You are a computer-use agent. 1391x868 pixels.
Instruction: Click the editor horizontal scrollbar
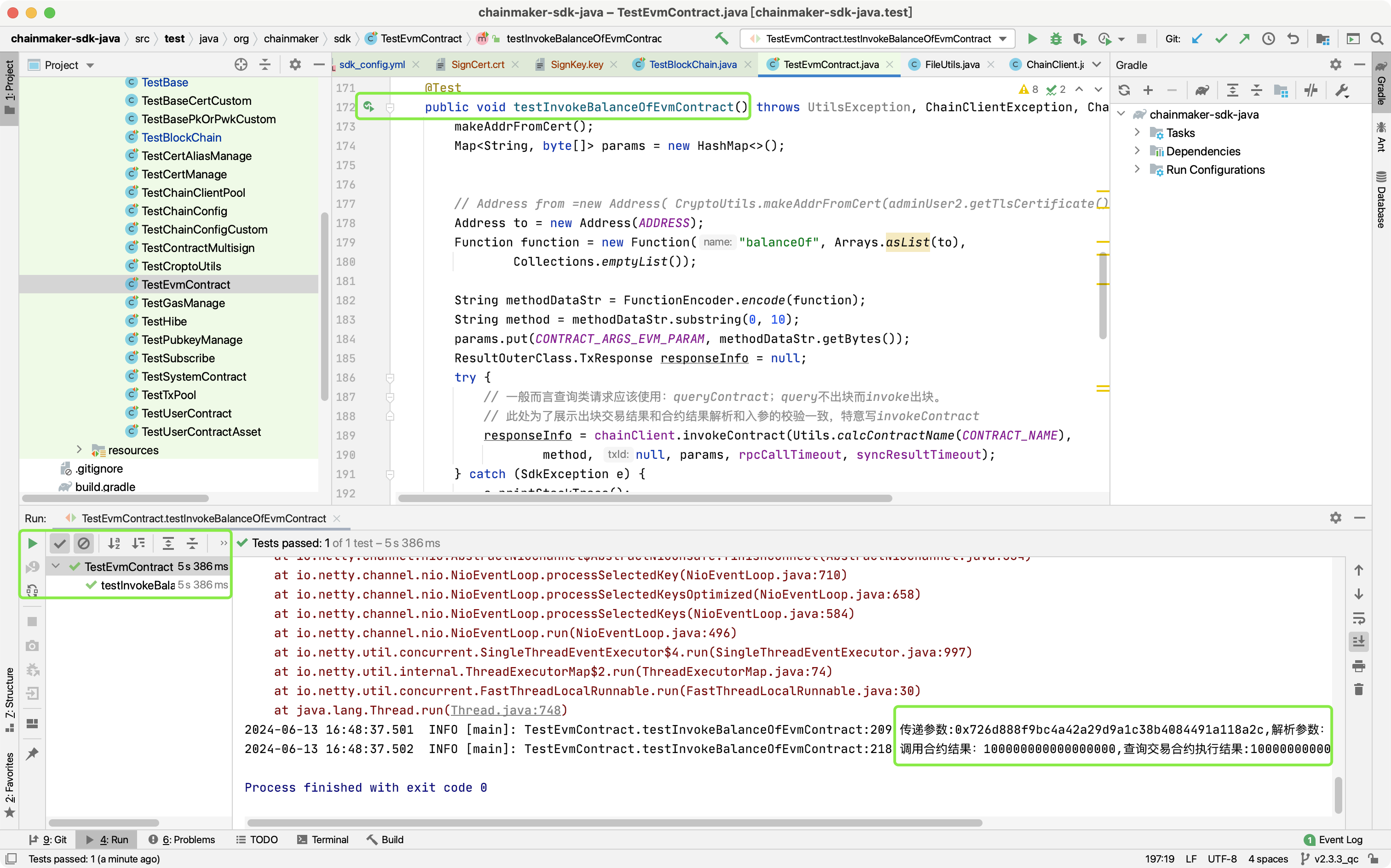(644, 498)
